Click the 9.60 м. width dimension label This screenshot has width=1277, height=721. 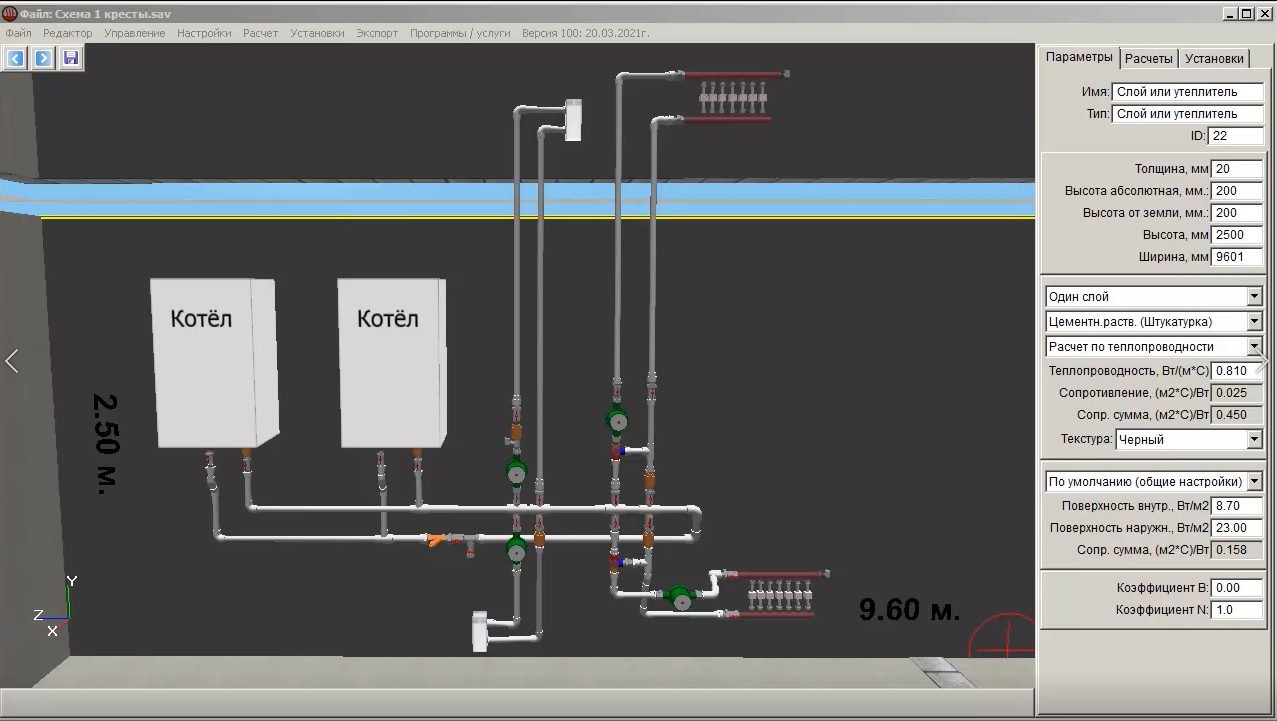(x=909, y=609)
